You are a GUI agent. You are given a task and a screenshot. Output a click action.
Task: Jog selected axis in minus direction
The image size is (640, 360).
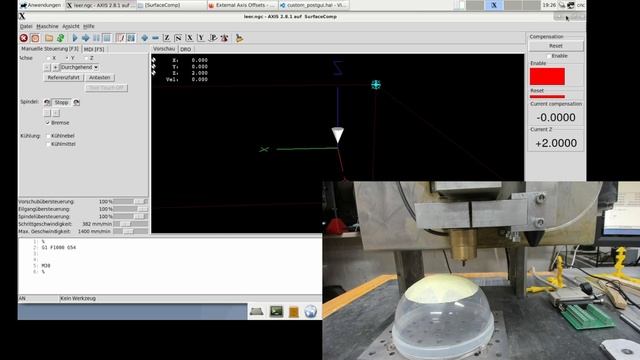coord(47,67)
